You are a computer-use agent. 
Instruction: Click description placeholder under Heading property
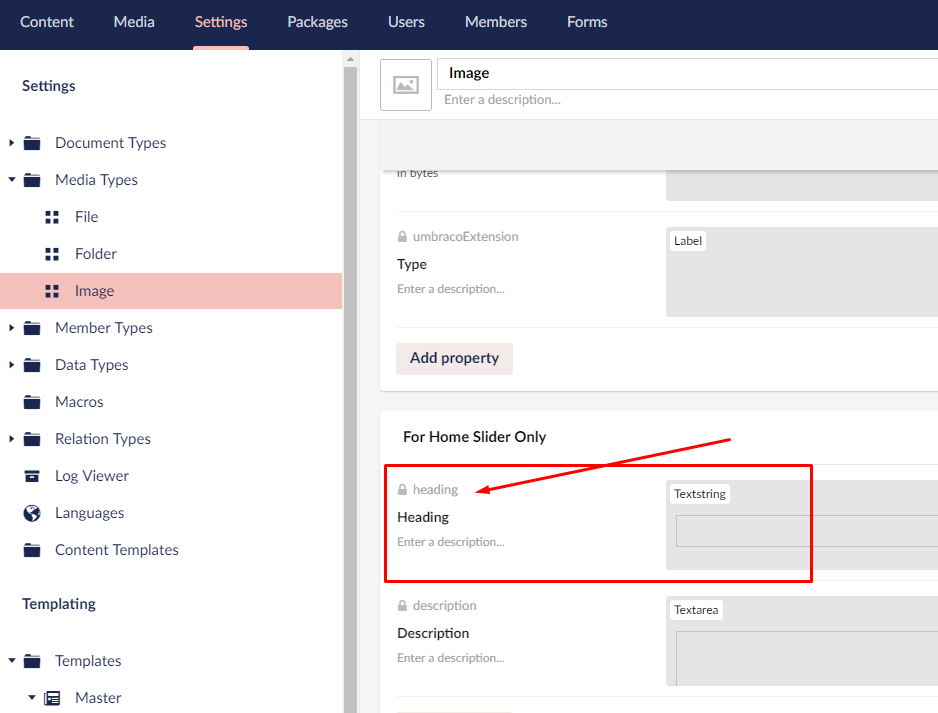point(451,542)
